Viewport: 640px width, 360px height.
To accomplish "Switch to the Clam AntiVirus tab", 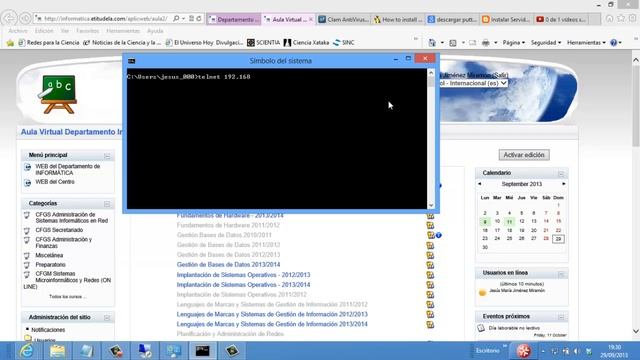I will coord(343,19).
